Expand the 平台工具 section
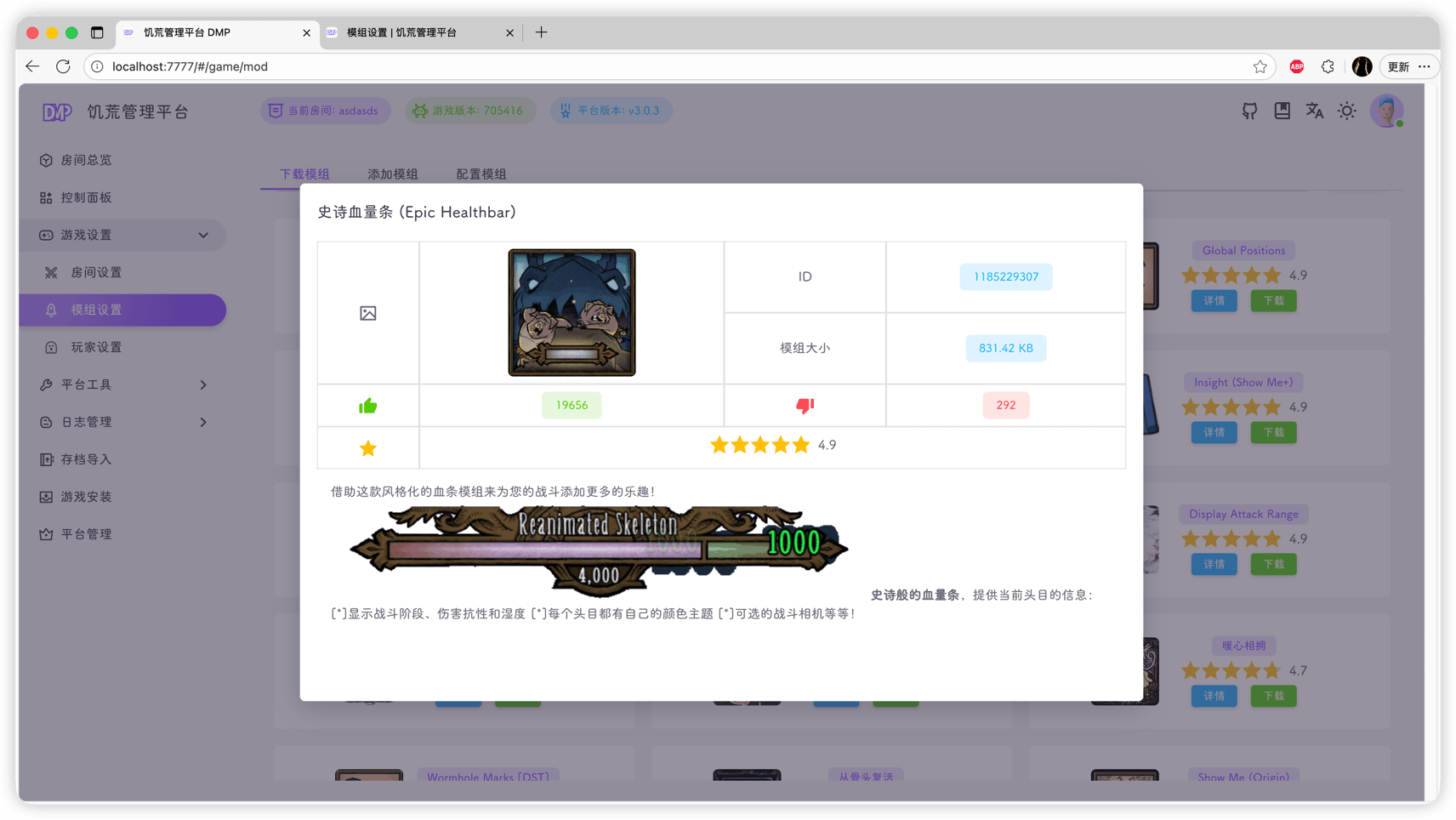The height and width of the screenshot is (820, 1456). point(203,384)
